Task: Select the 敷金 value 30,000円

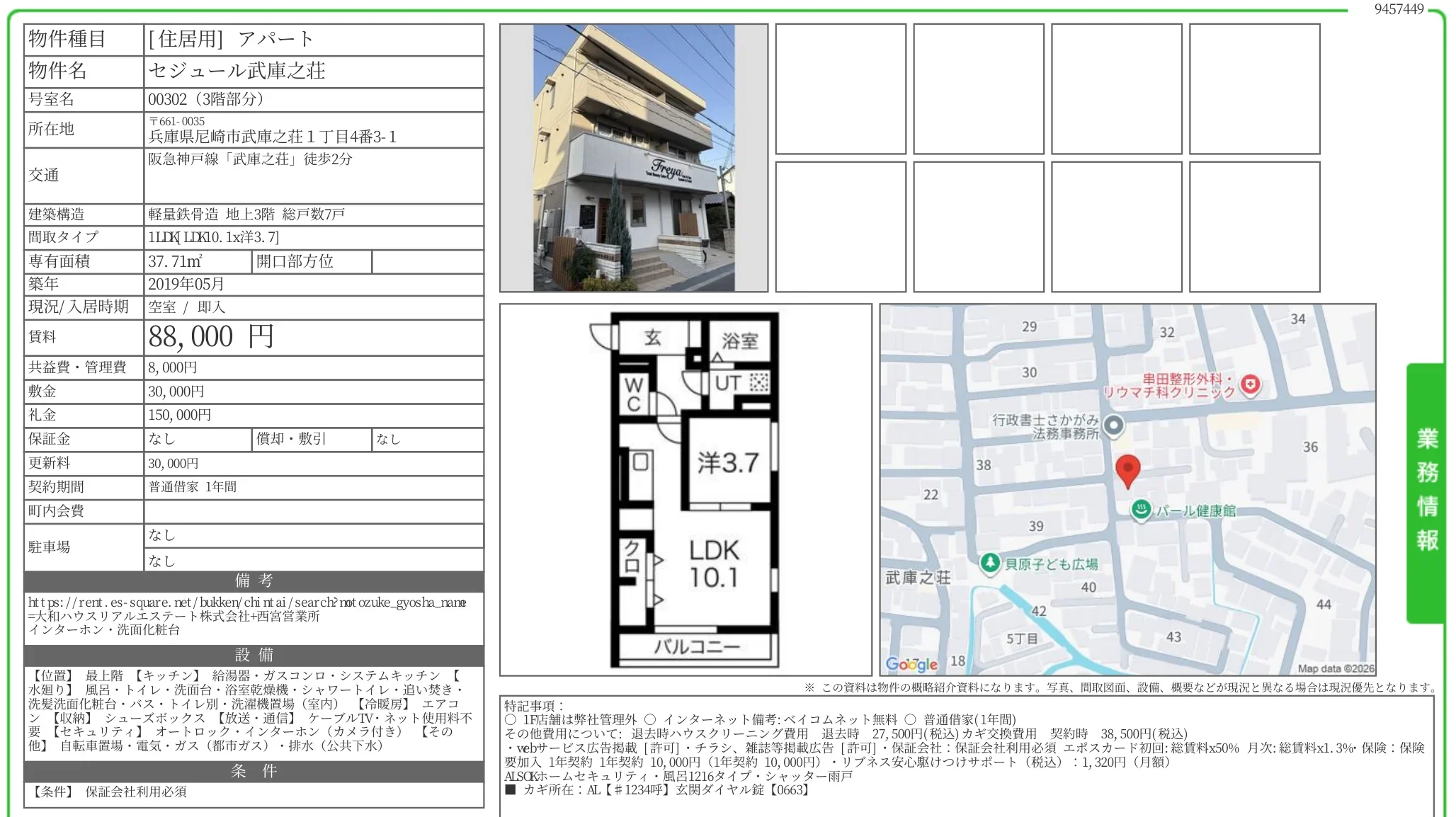Action: pyautogui.click(x=176, y=392)
